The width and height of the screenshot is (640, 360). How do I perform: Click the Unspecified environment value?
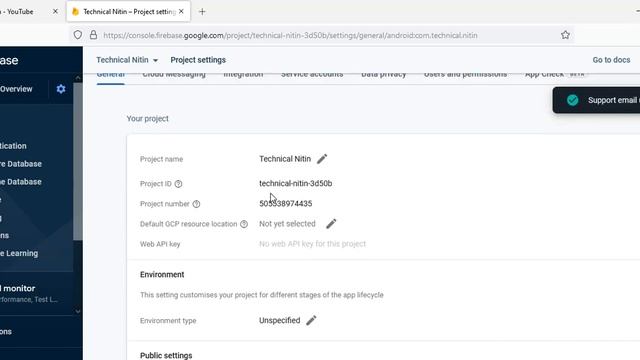pos(280,320)
